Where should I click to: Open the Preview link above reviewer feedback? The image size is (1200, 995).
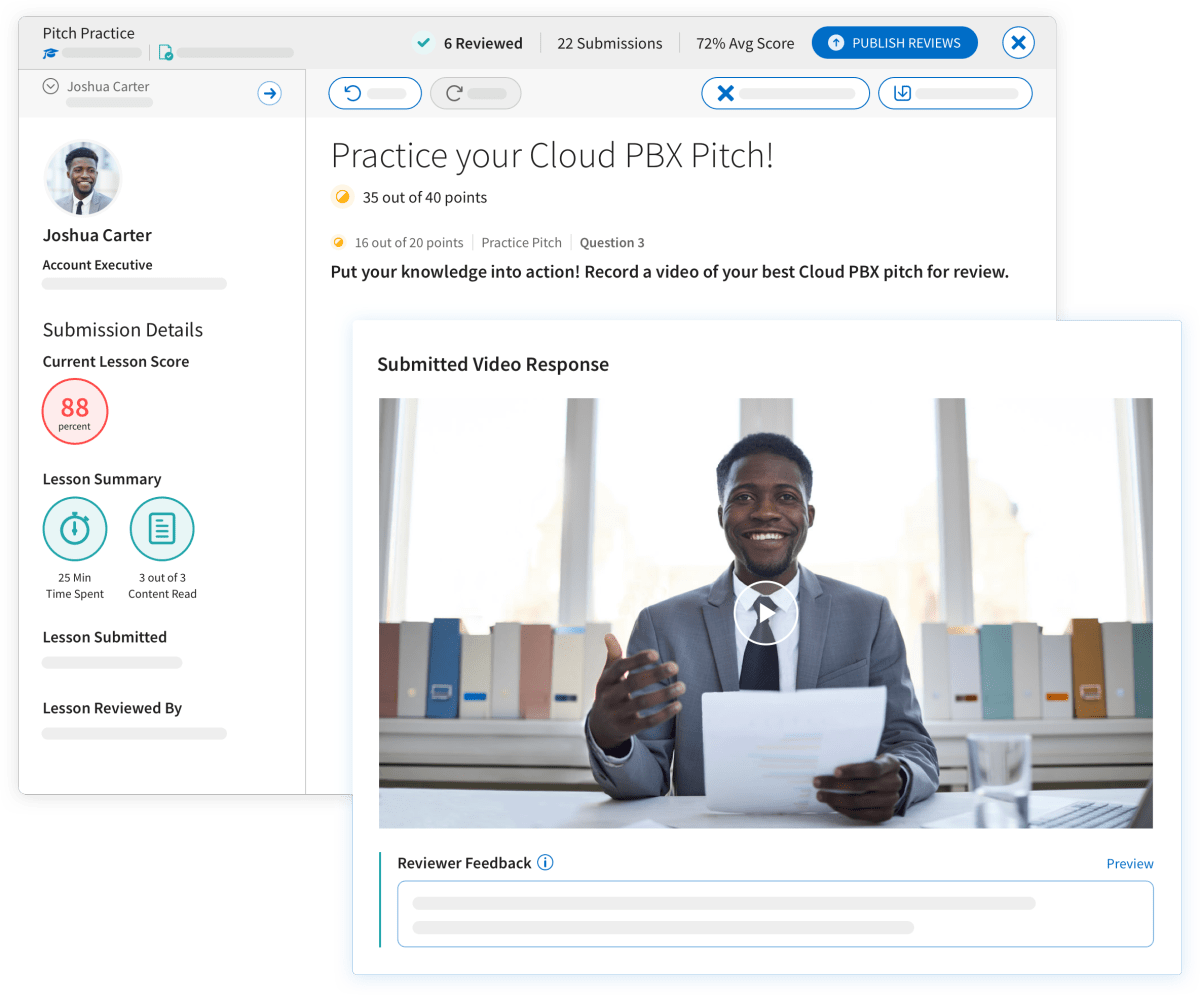[1129, 862]
